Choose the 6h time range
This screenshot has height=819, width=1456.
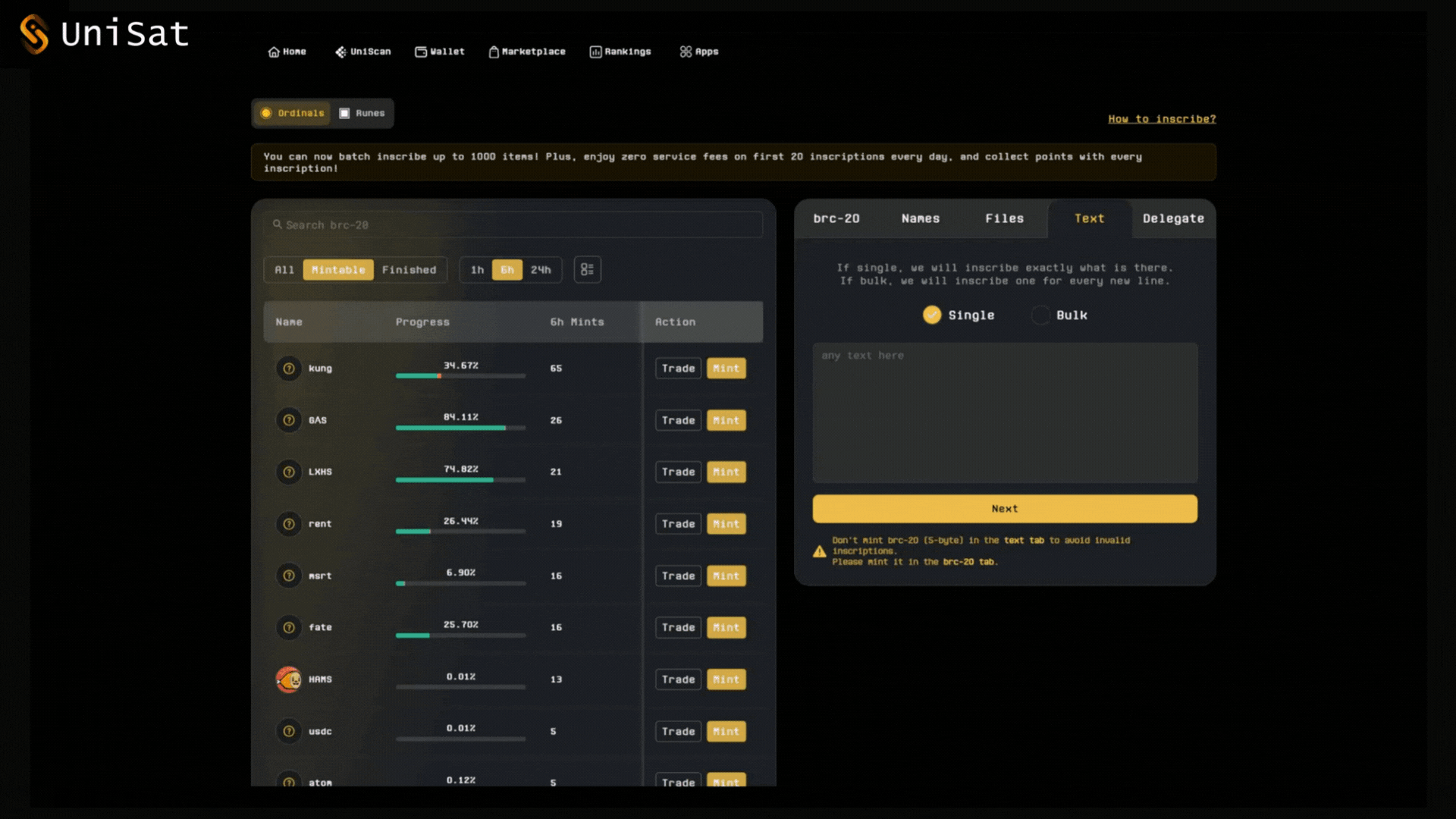[507, 270]
